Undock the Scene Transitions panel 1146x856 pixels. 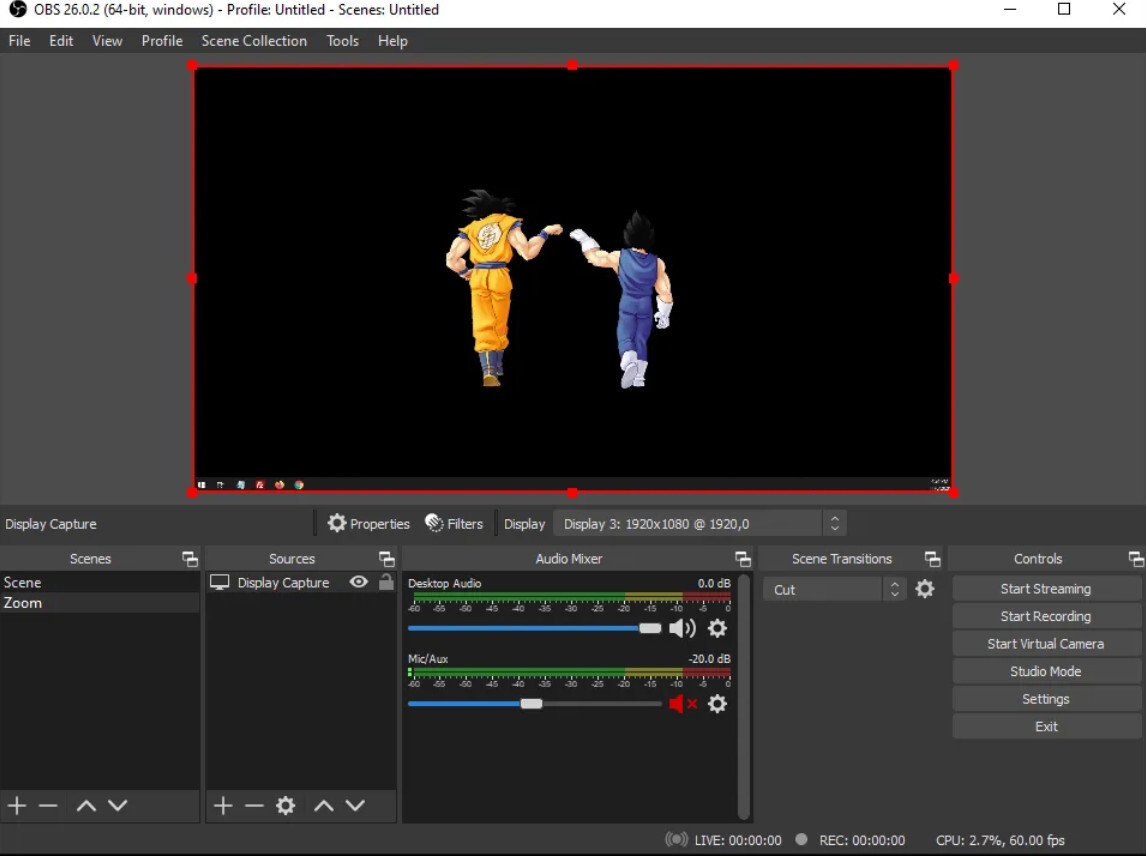(933, 559)
